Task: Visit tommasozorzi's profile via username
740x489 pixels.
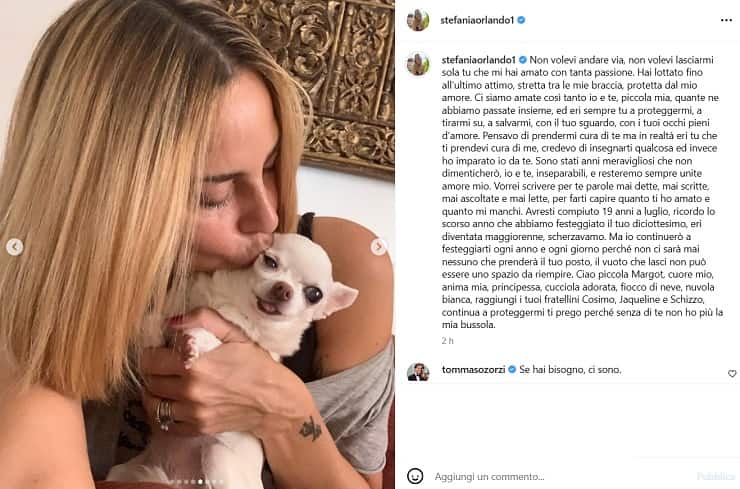Action: tap(473, 370)
